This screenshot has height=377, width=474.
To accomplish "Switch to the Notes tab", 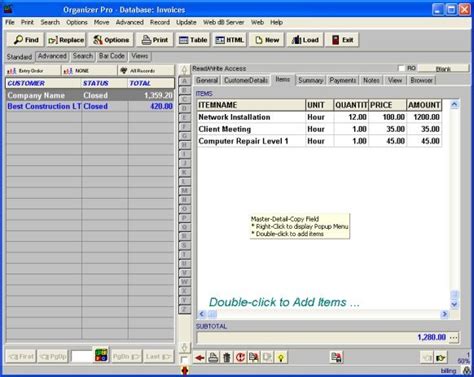I will point(371,80).
